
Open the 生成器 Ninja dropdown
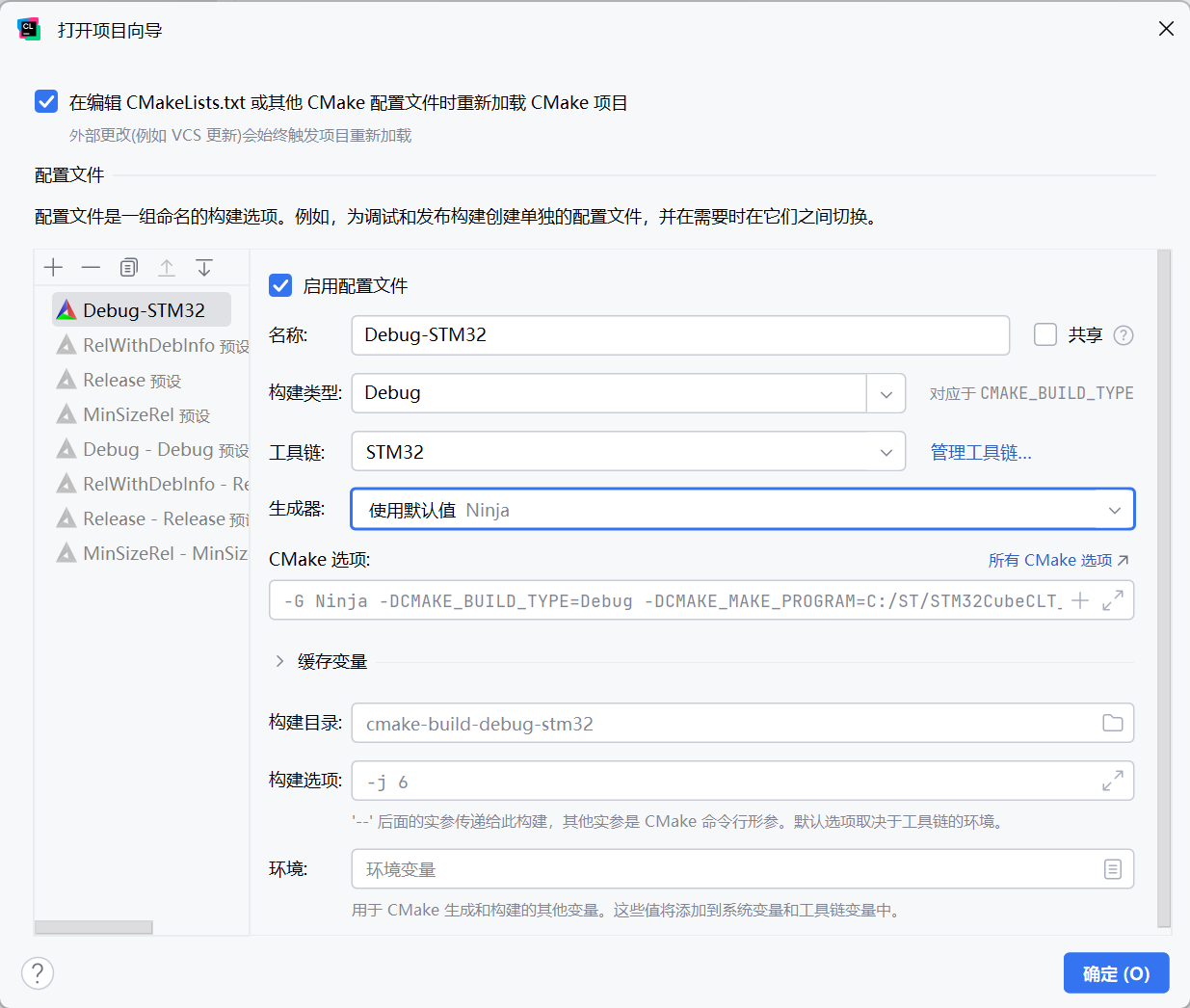pyautogui.click(x=743, y=510)
